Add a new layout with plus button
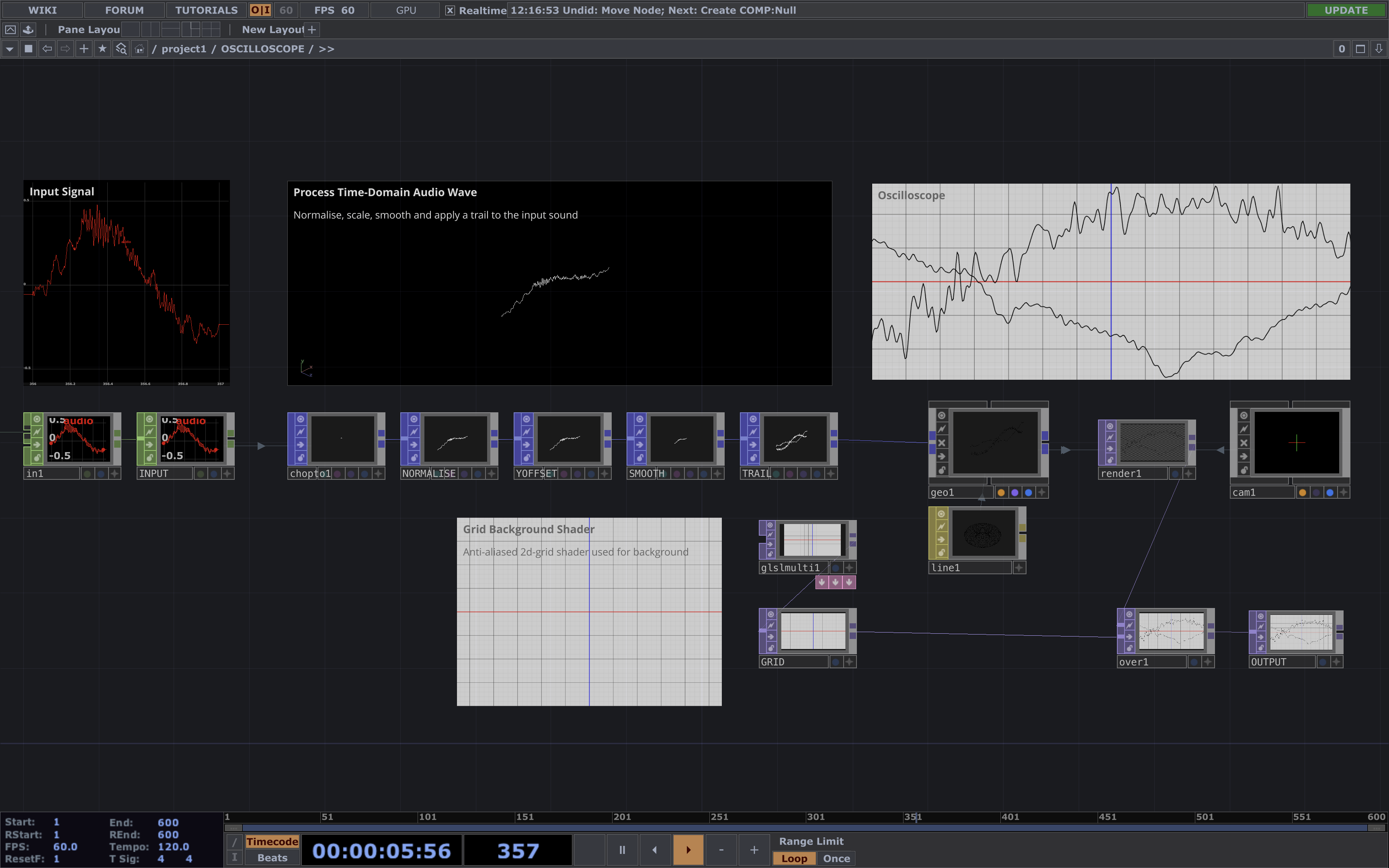This screenshot has width=1389, height=868. tap(311, 29)
